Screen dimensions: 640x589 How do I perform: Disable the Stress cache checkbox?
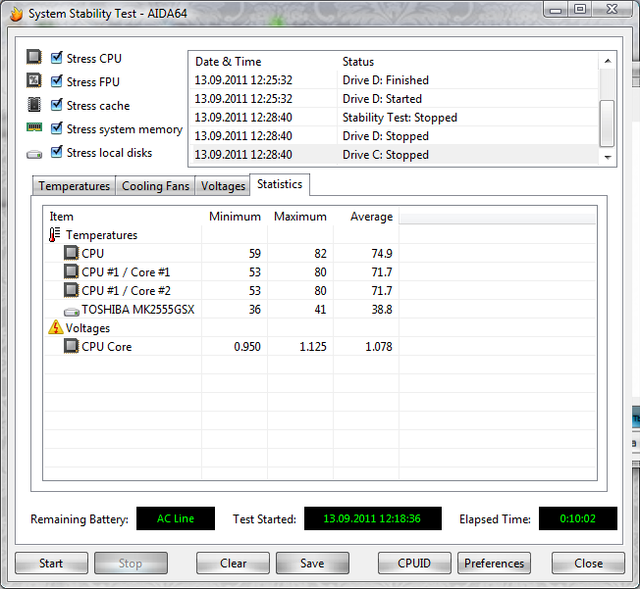point(57,105)
